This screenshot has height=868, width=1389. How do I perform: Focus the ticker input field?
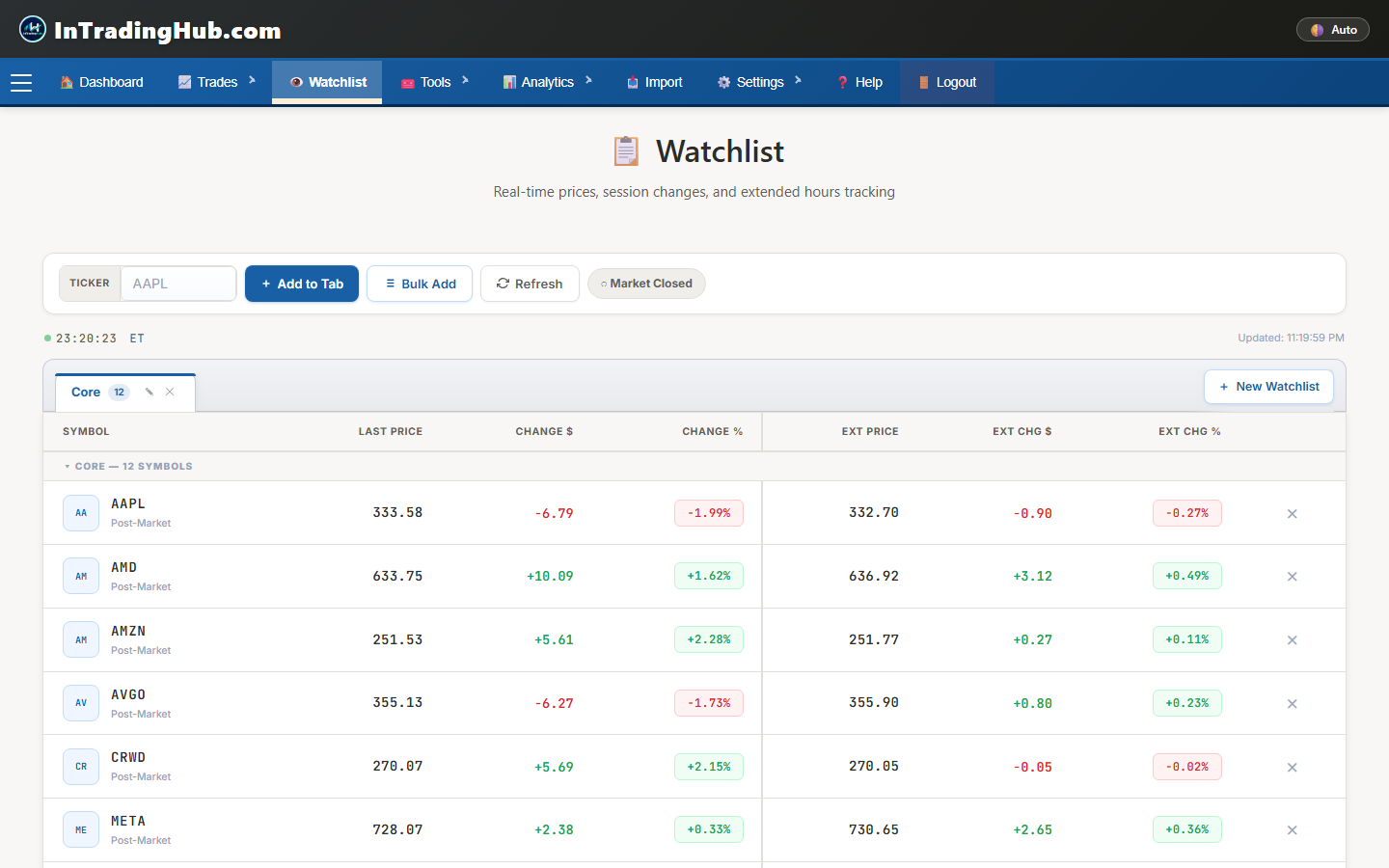tap(178, 284)
